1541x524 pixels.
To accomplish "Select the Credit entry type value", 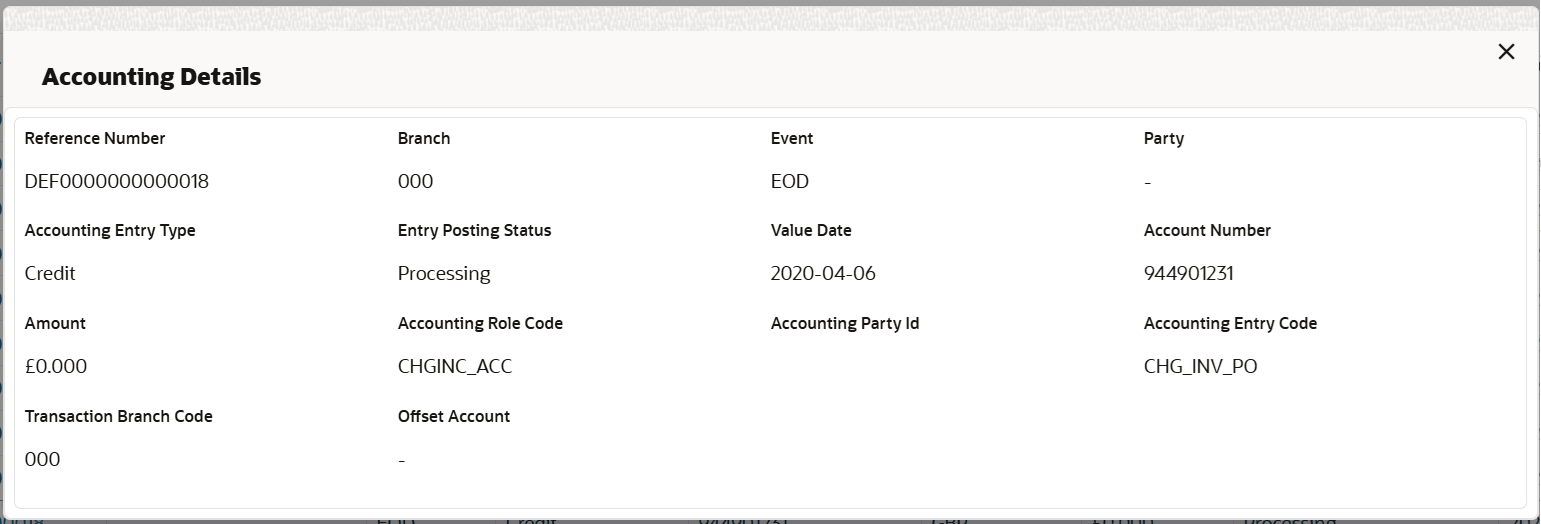I will pos(50,274).
